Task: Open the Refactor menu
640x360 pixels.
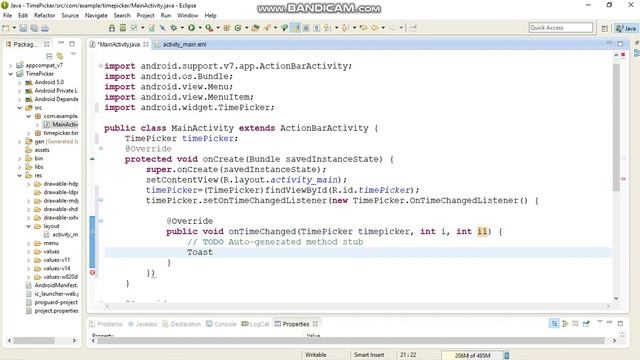Action: click(44, 16)
